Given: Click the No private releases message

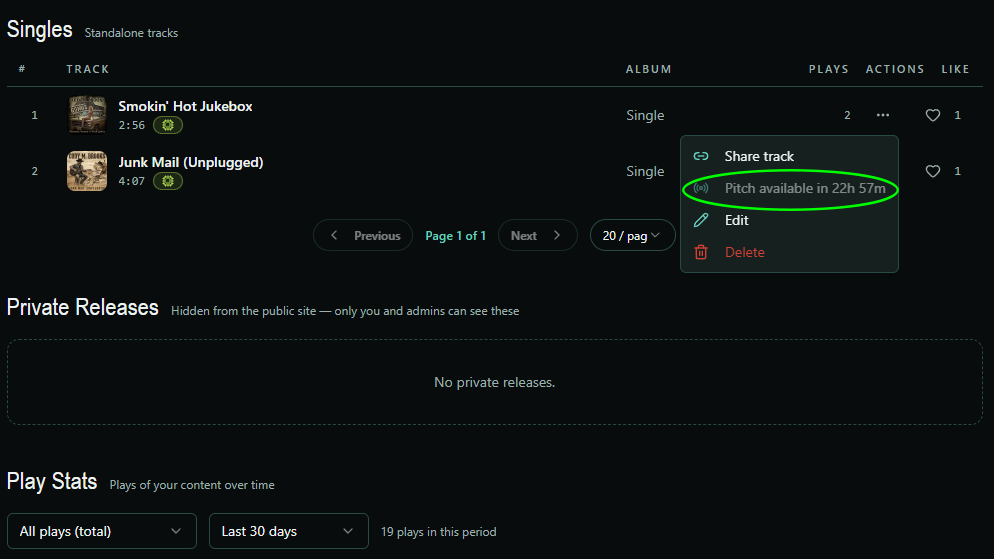Looking at the screenshot, I should [x=494, y=382].
